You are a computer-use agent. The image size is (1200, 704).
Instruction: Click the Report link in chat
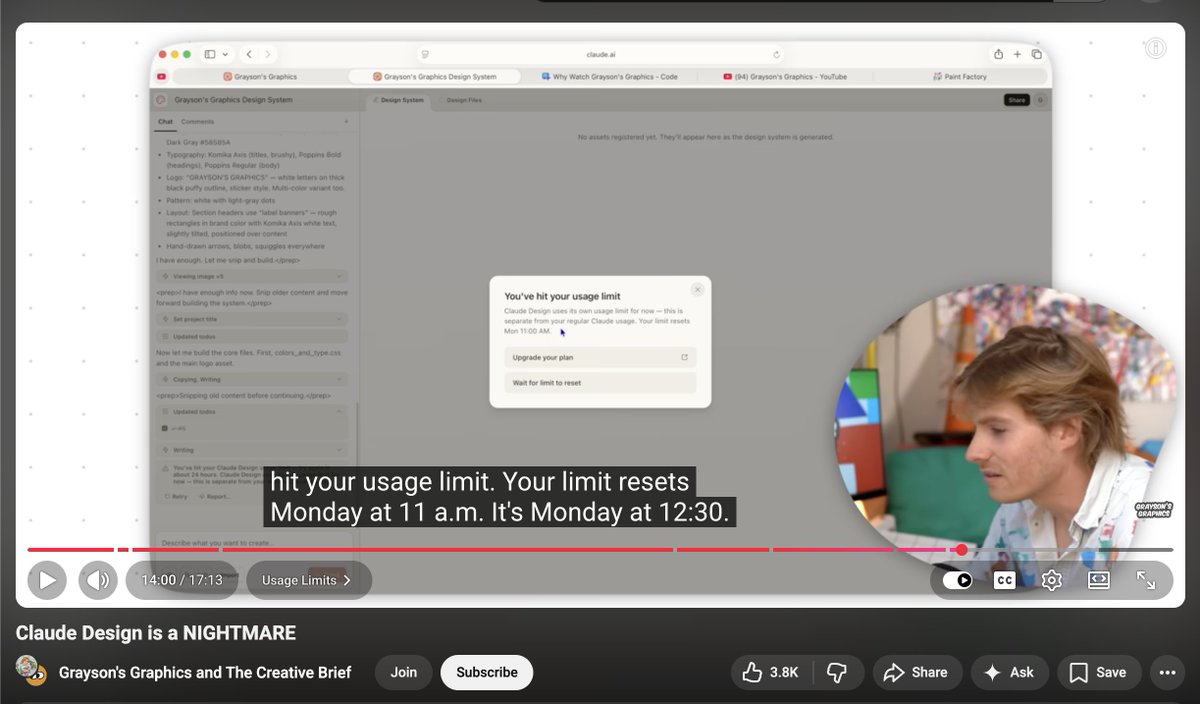214,496
